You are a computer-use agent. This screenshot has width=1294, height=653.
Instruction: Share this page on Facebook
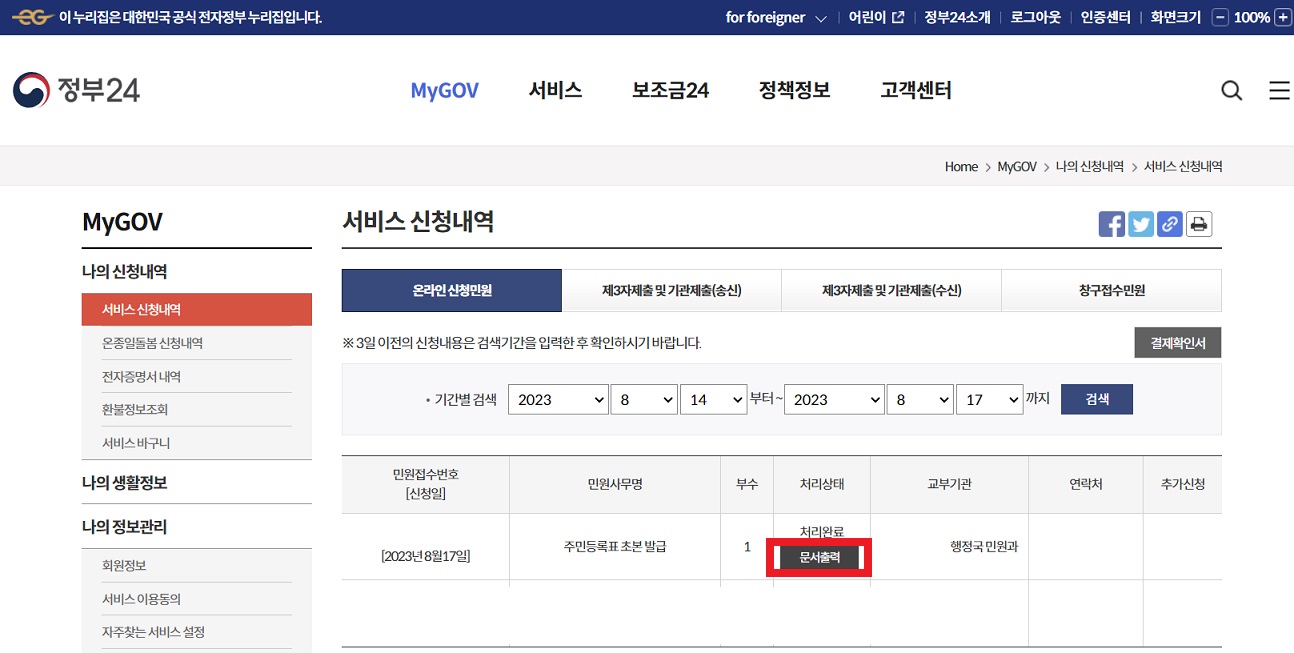point(1111,224)
